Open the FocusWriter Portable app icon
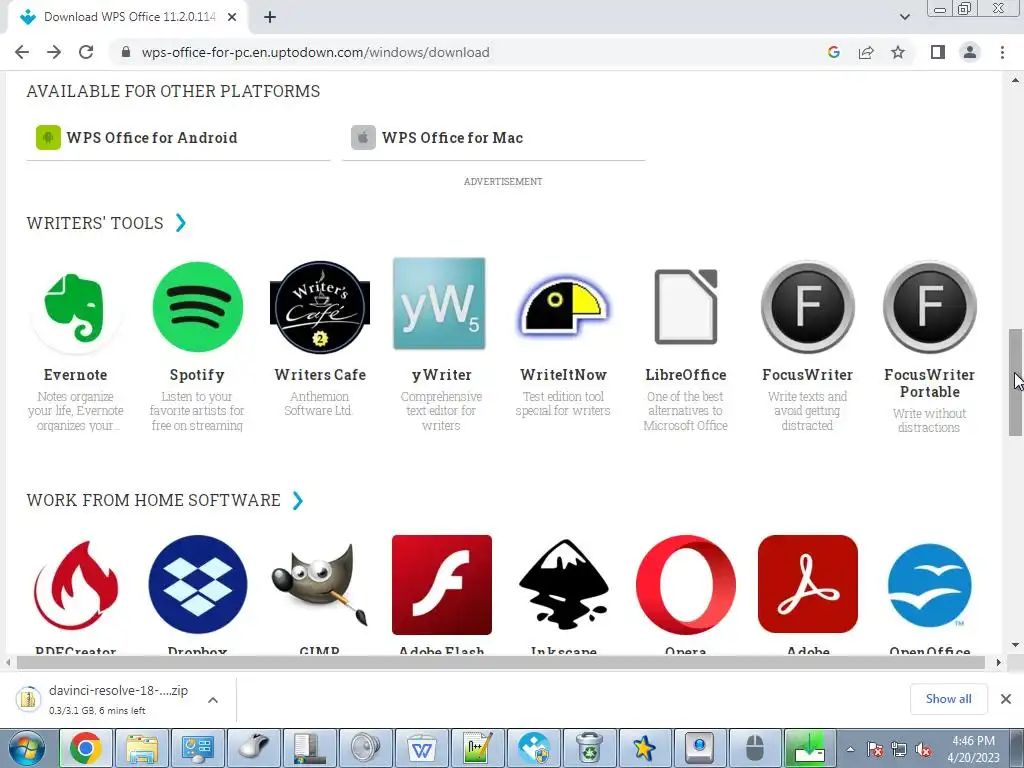 pyautogui.click(x=929, y=306)
